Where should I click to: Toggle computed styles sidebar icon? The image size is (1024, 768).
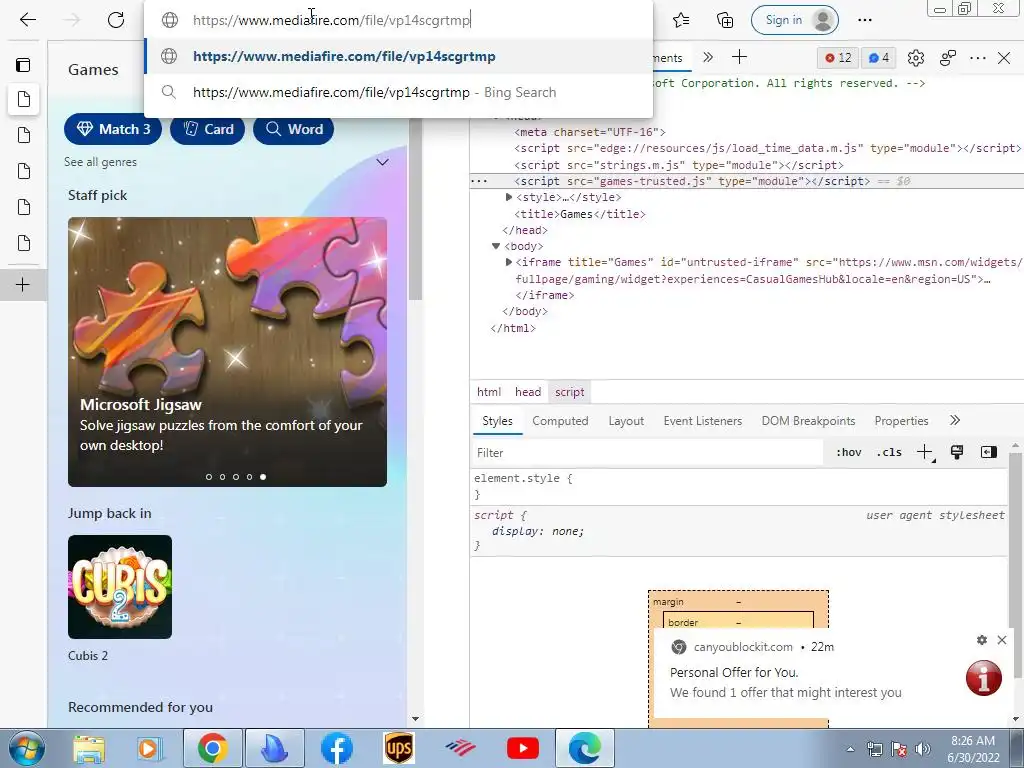pos(989,452)
